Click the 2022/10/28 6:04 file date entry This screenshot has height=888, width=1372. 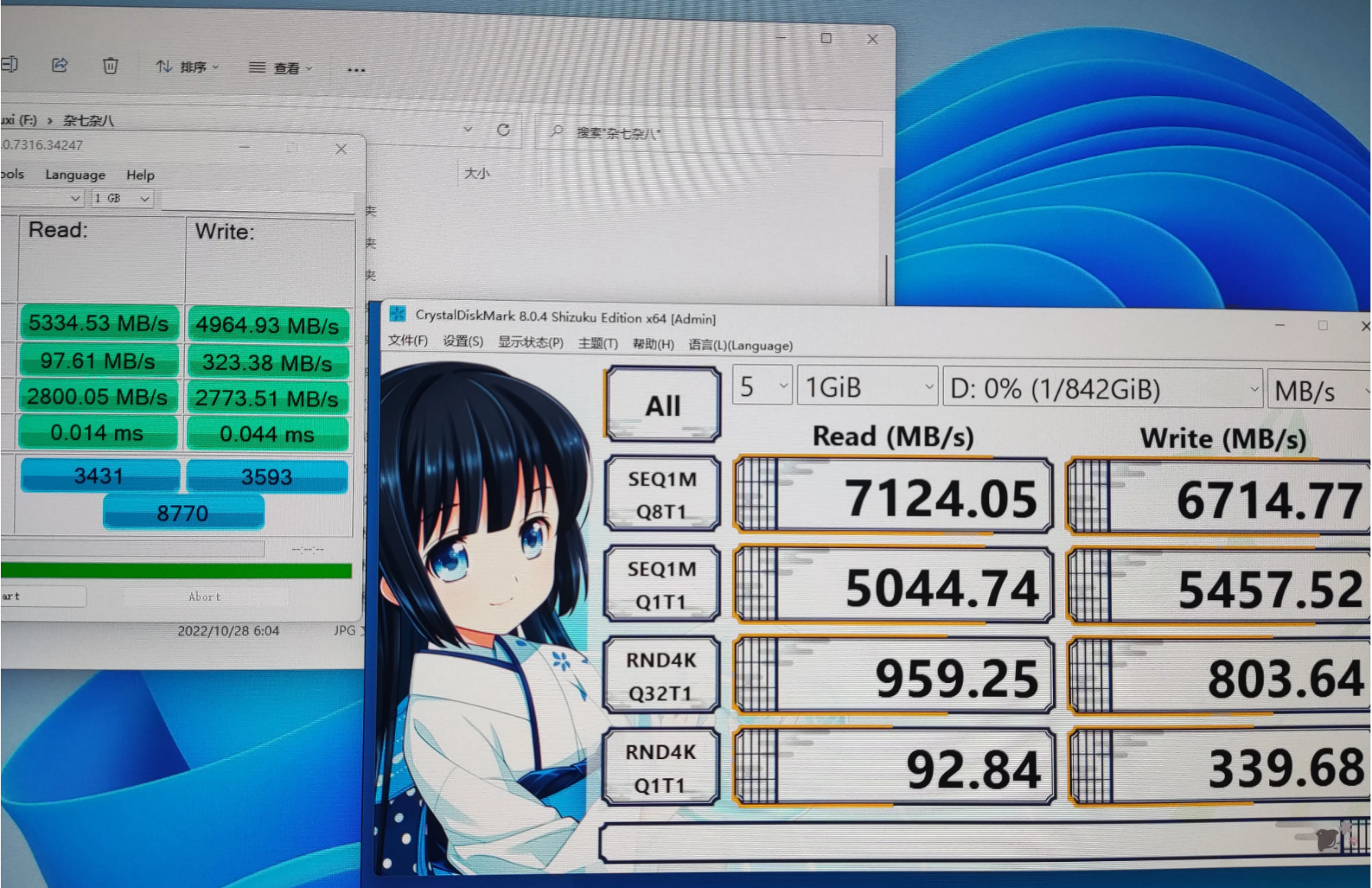tap(229, 631)
